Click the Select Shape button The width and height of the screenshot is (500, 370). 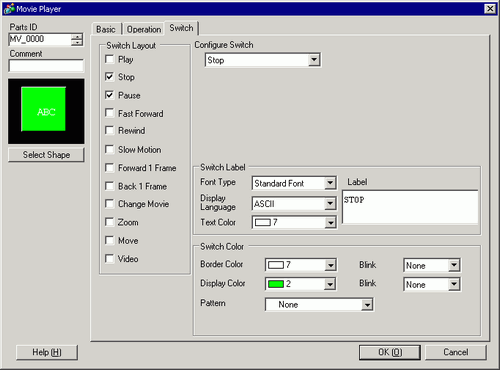[x=46, y=155]
